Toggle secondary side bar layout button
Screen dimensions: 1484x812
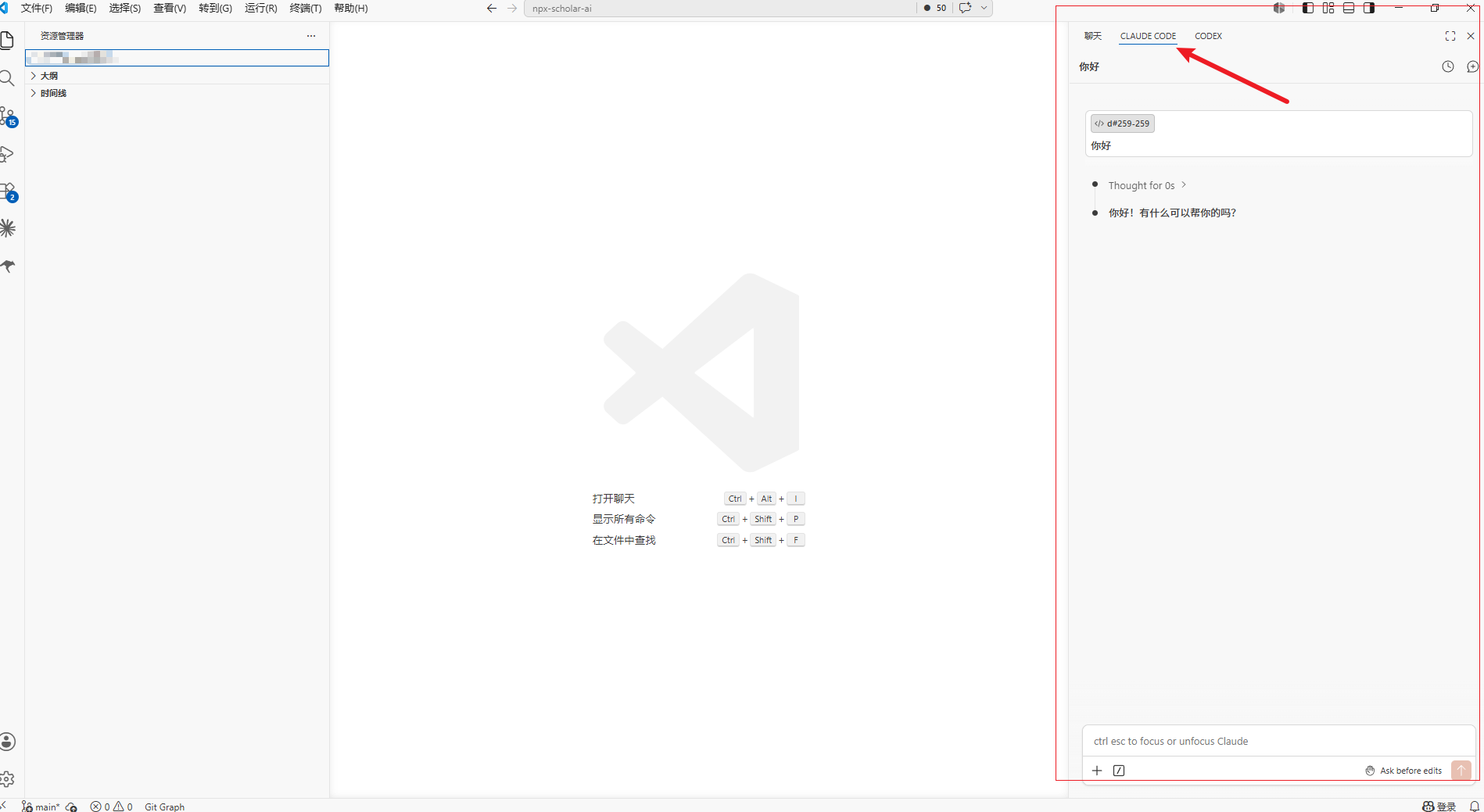[x=1369, y=8]
